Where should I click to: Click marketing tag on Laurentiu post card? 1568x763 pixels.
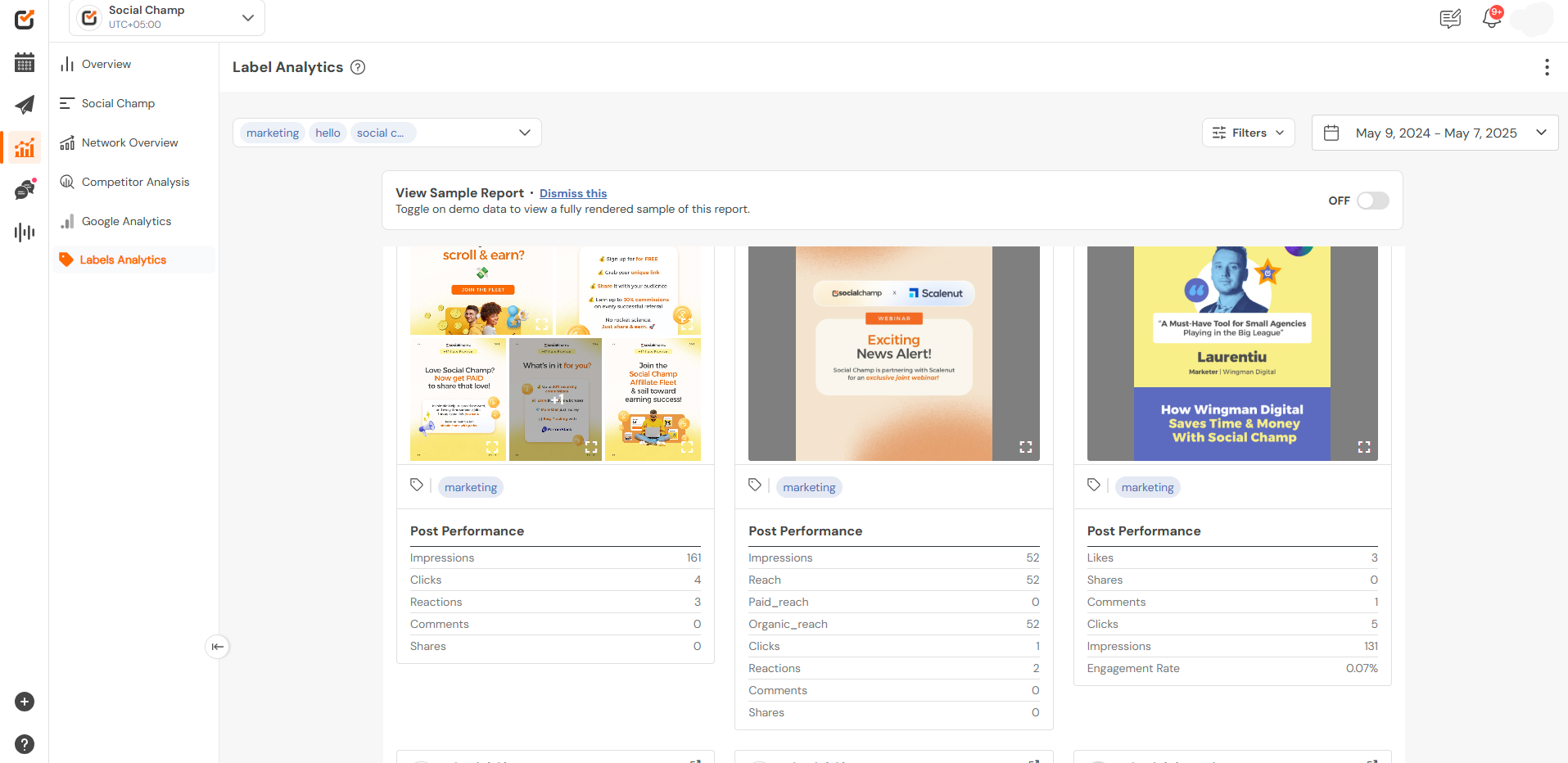(1147, 487)
